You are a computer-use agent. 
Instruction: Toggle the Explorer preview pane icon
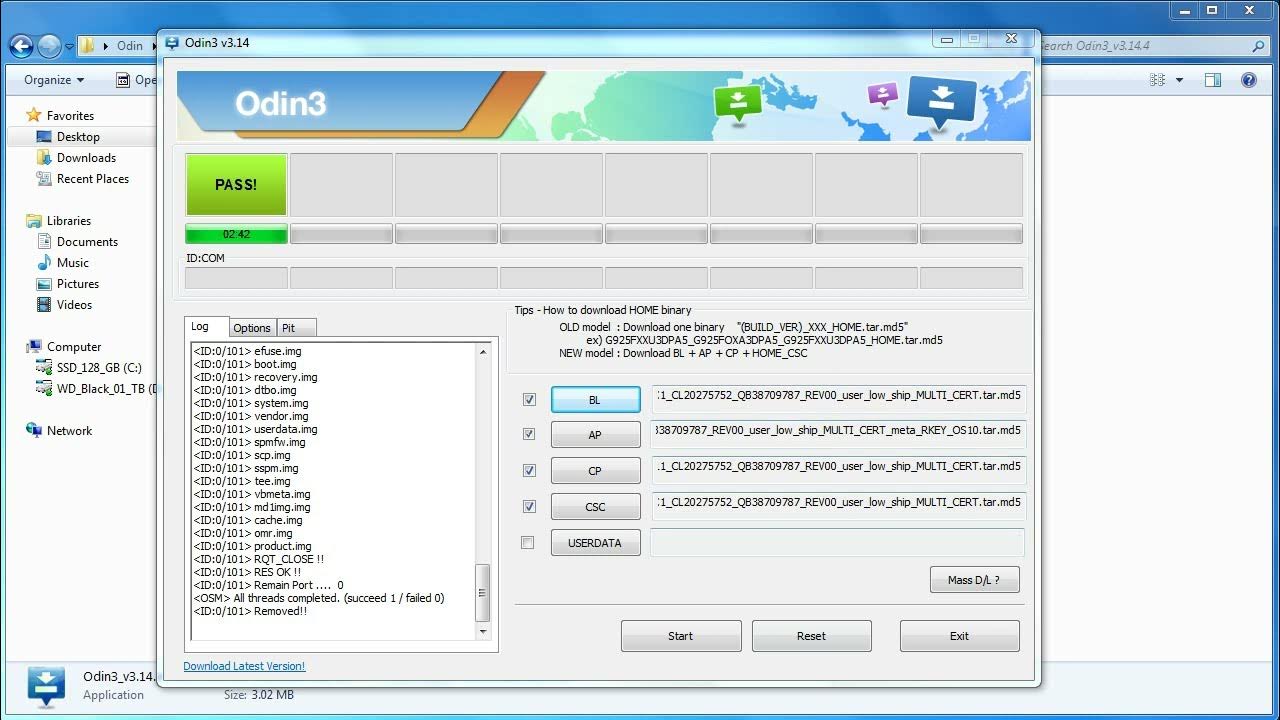click(1212, 80)
